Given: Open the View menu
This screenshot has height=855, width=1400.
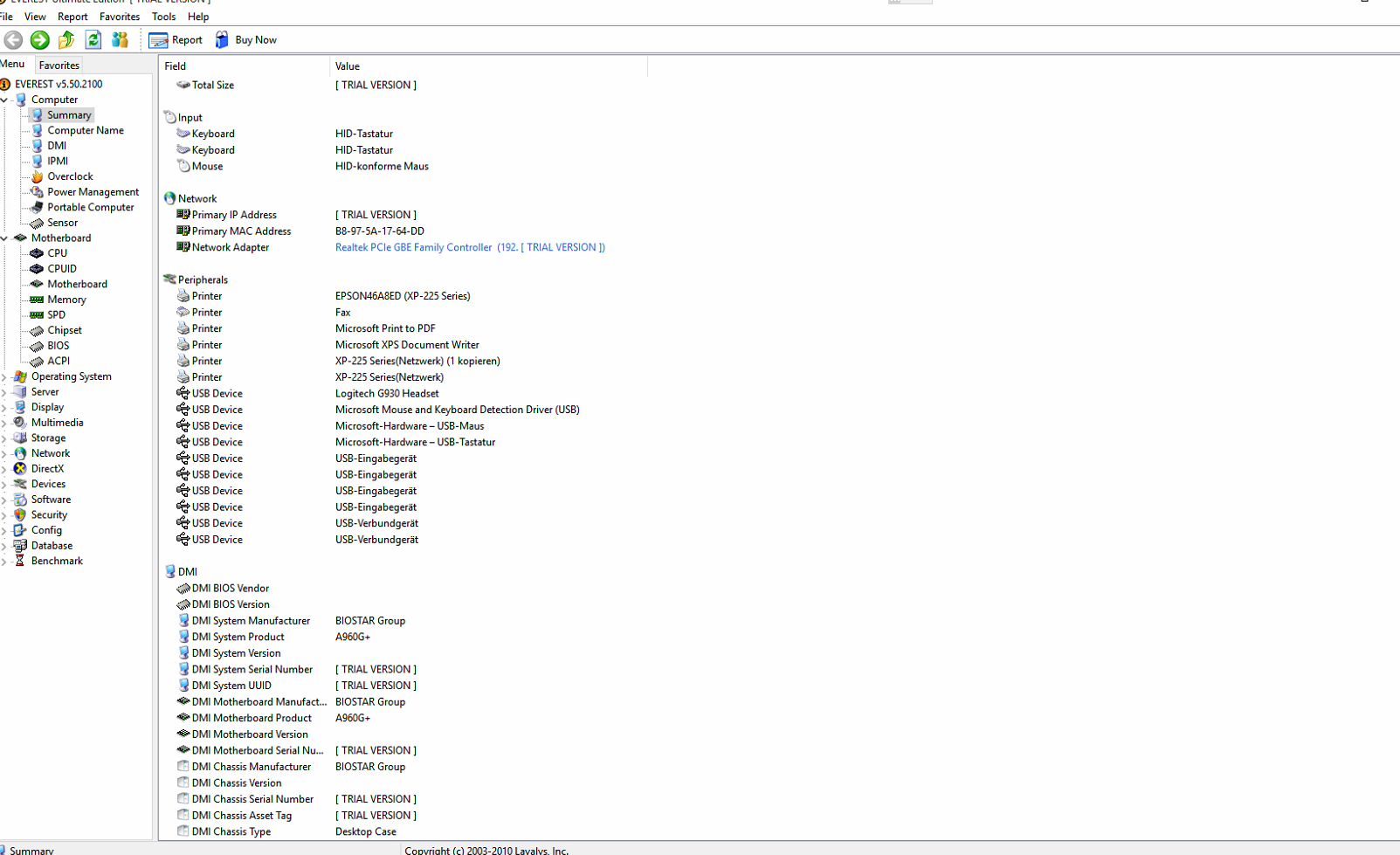Looking at the screenshot, I should 35,17.
